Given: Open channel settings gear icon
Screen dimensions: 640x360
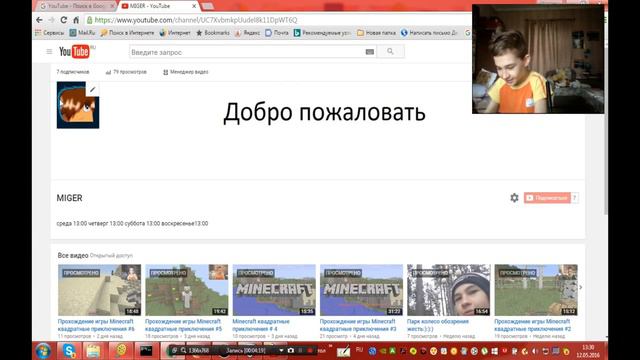Looking at the screenshot, I should point(514,198).
